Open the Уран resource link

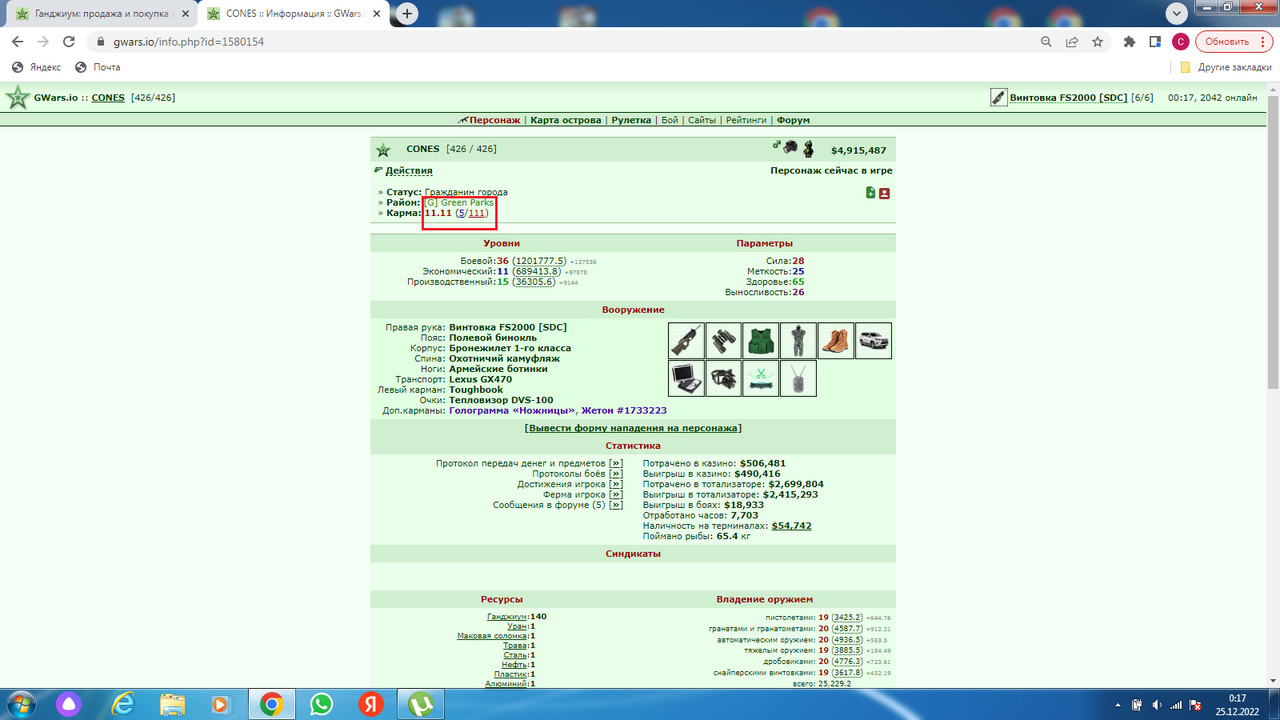tap(518, 626)
